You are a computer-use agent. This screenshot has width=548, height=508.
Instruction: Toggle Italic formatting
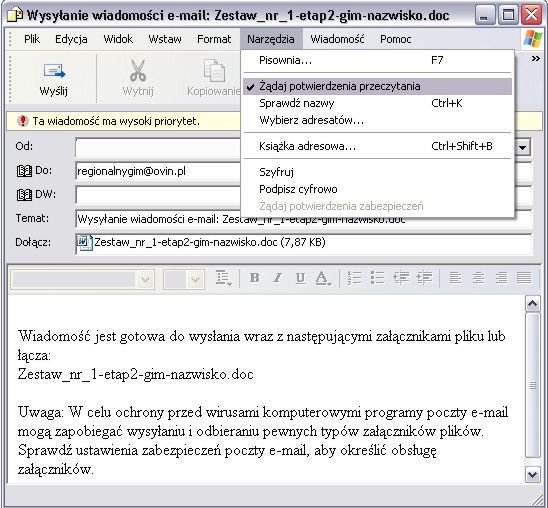(x=277, y=278)
